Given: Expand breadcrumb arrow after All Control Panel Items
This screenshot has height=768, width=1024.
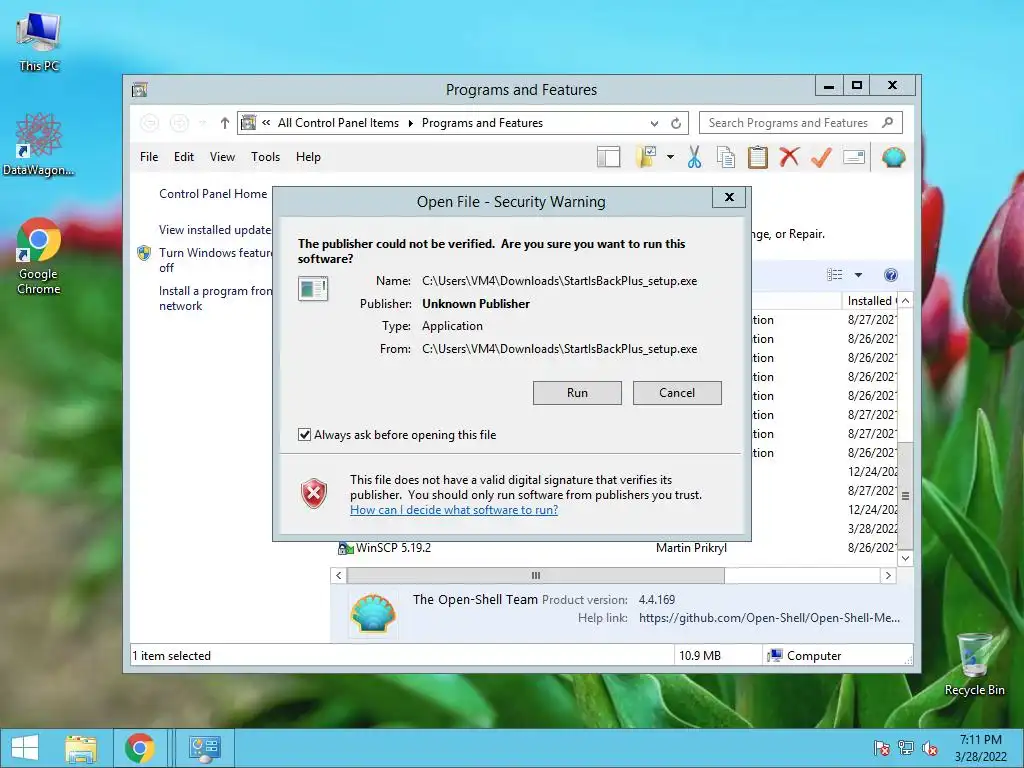Looking at the screenshot, I should (411, 123).
